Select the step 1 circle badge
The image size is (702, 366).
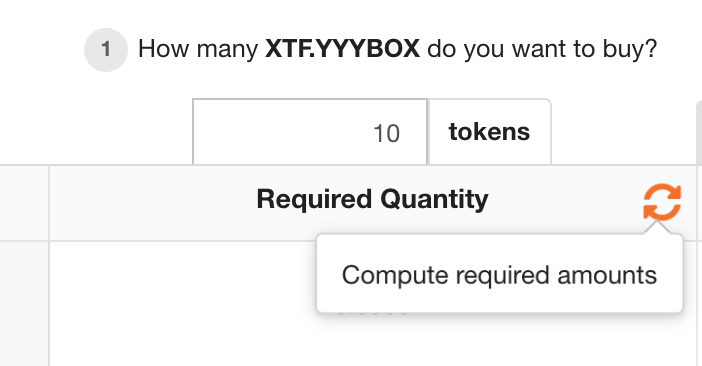coord(106,50)
